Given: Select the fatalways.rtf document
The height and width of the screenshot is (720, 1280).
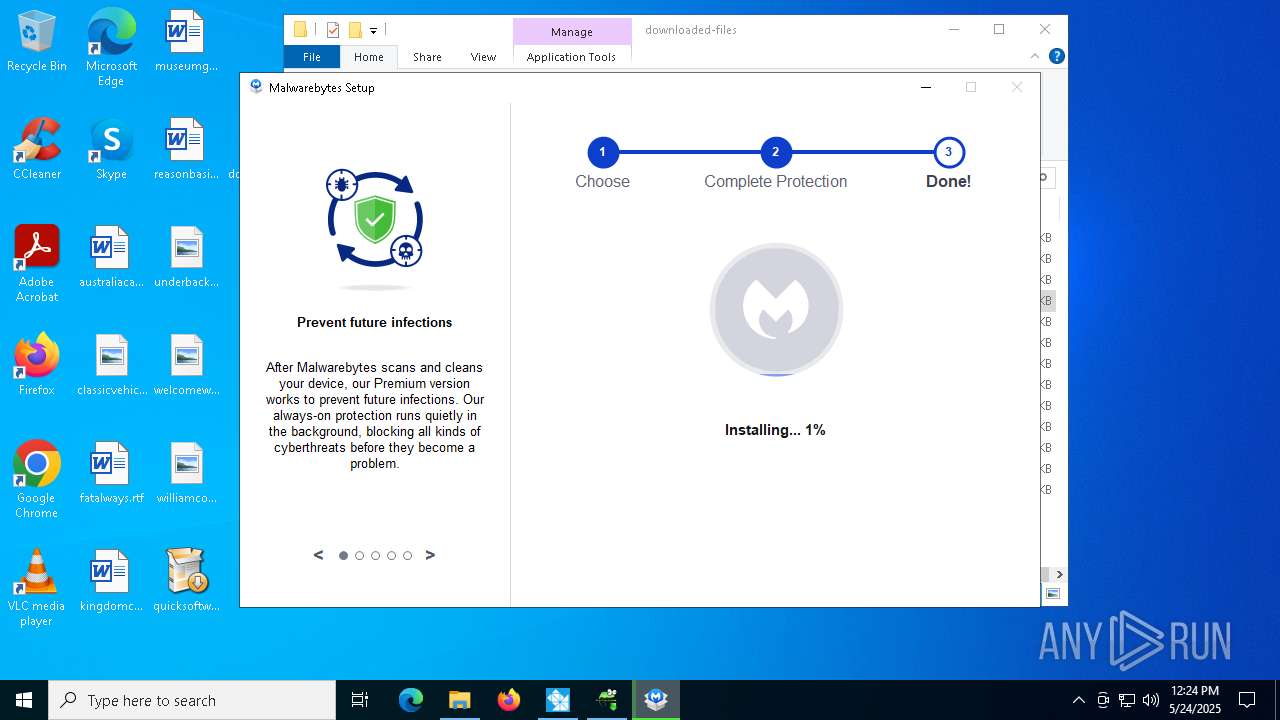Looking at the screenshot, I should tap(111, 474).
